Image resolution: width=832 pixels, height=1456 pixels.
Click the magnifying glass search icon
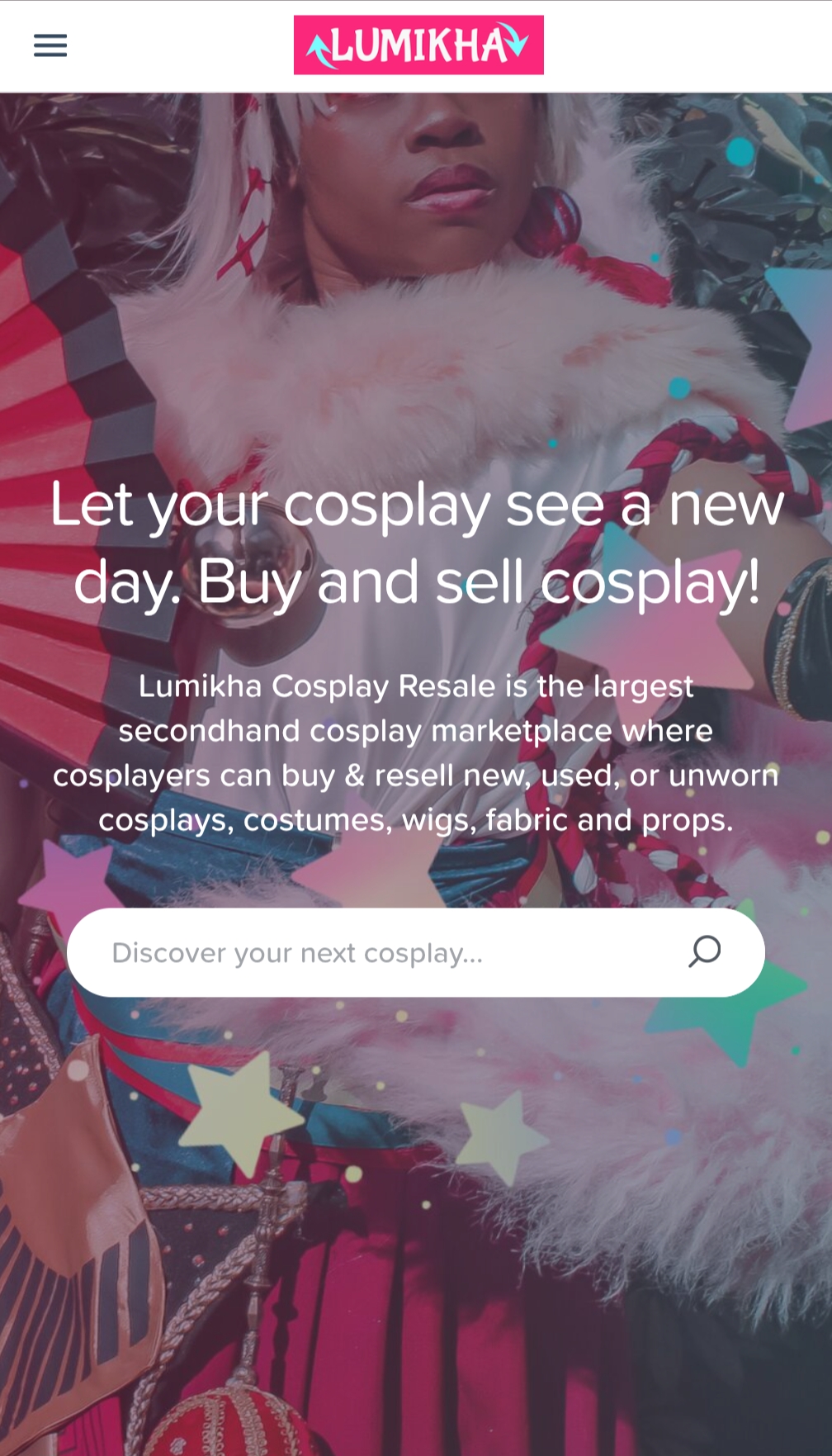[705, 952]
